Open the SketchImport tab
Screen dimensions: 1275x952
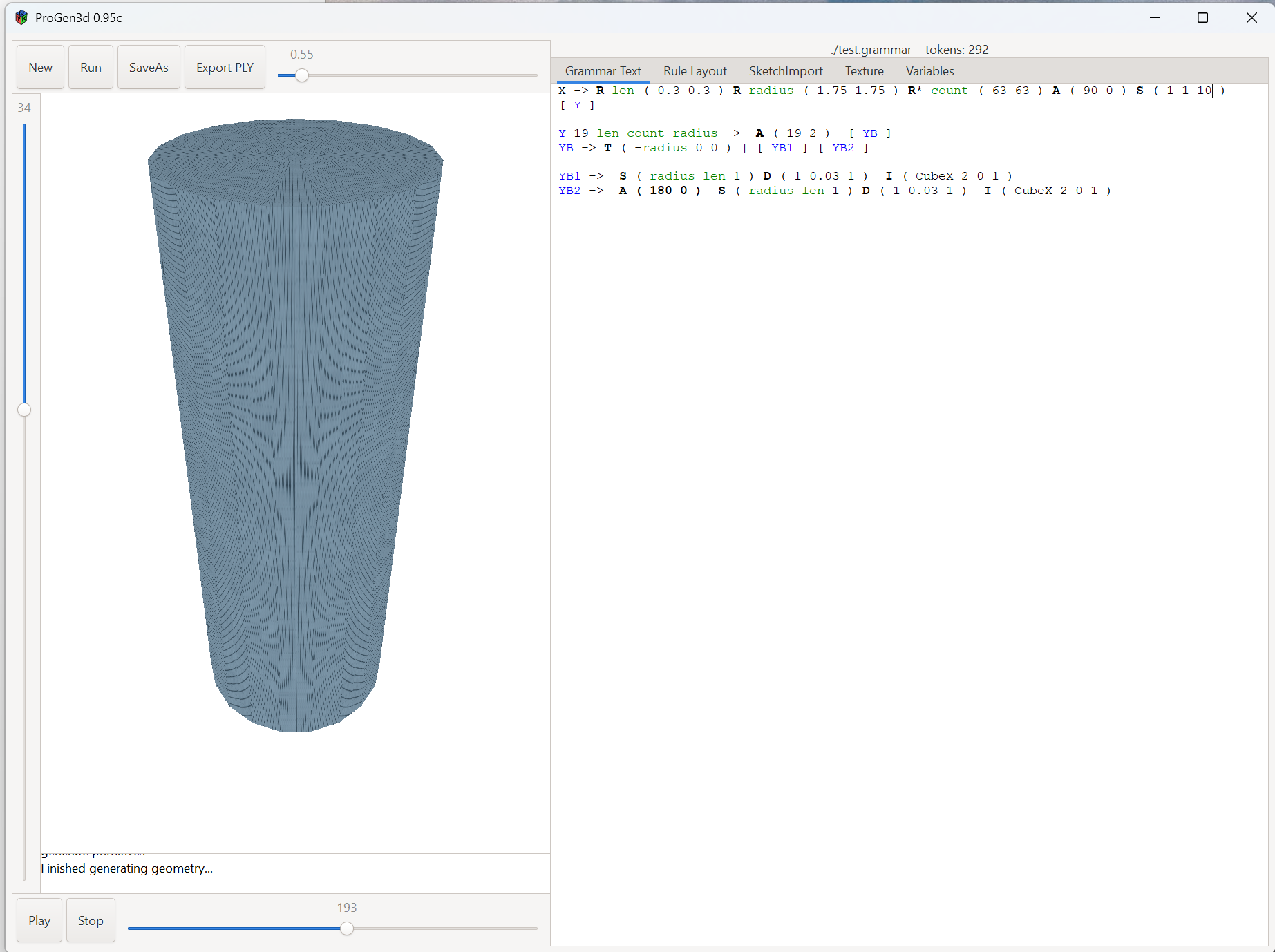pos(786,71)
